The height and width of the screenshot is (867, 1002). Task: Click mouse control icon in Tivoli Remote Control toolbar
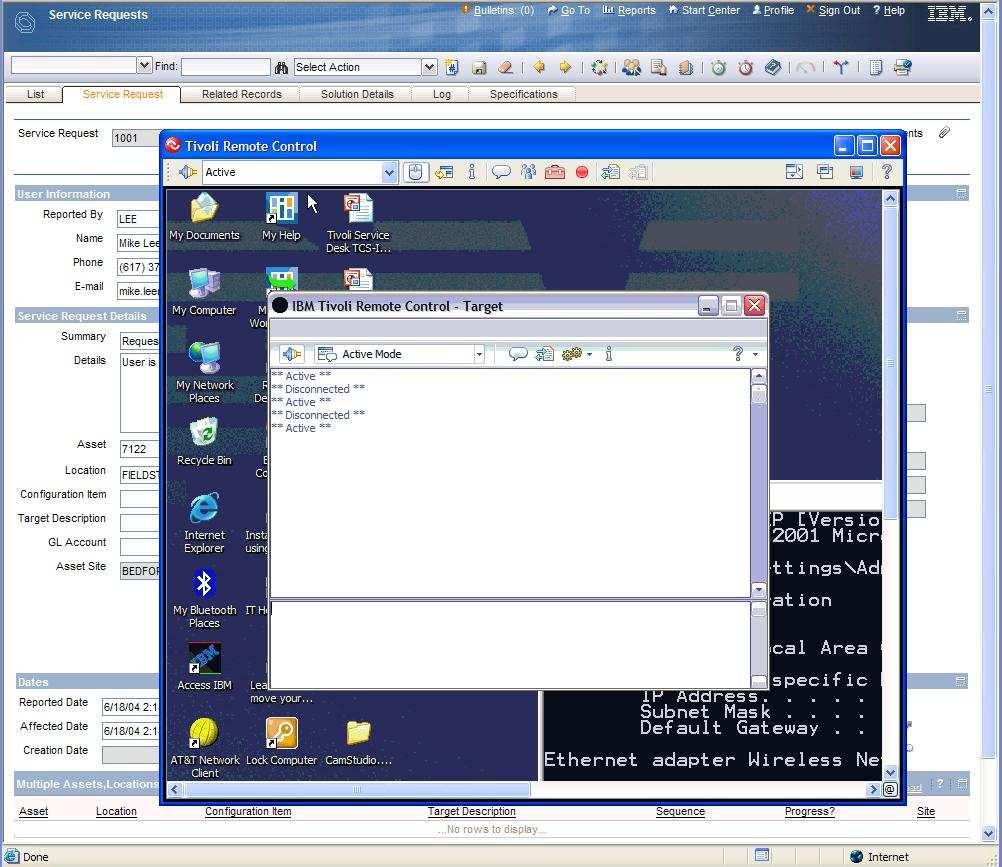tap(415, 172)
